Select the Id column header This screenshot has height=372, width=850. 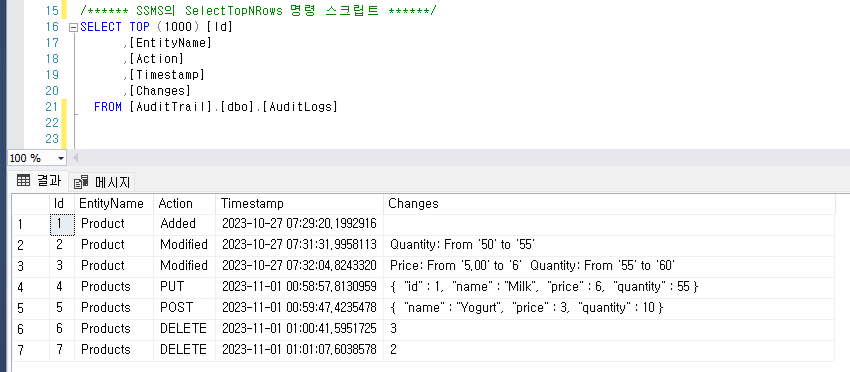pyautogui.click(x=62, y=203)
